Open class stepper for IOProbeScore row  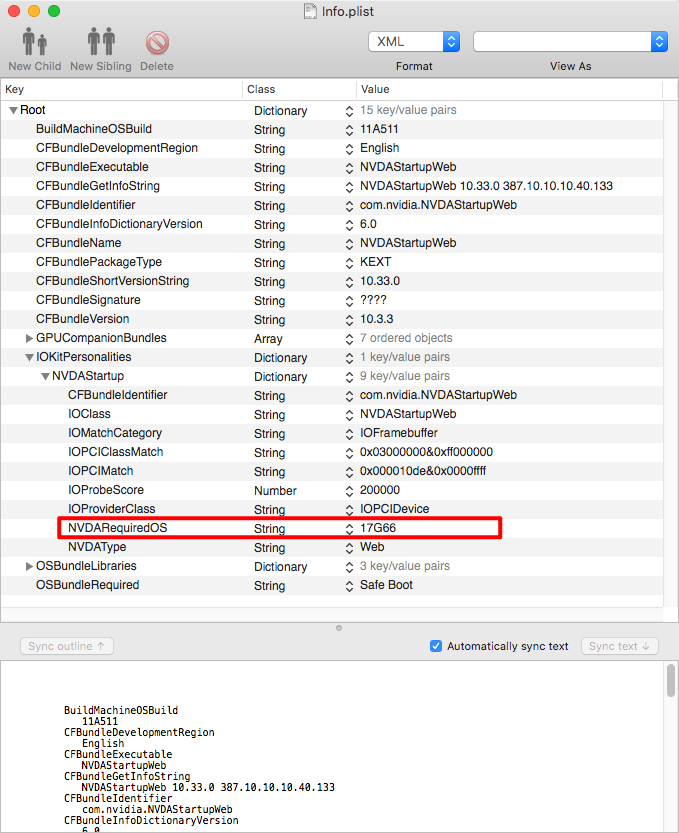(349, 490)
